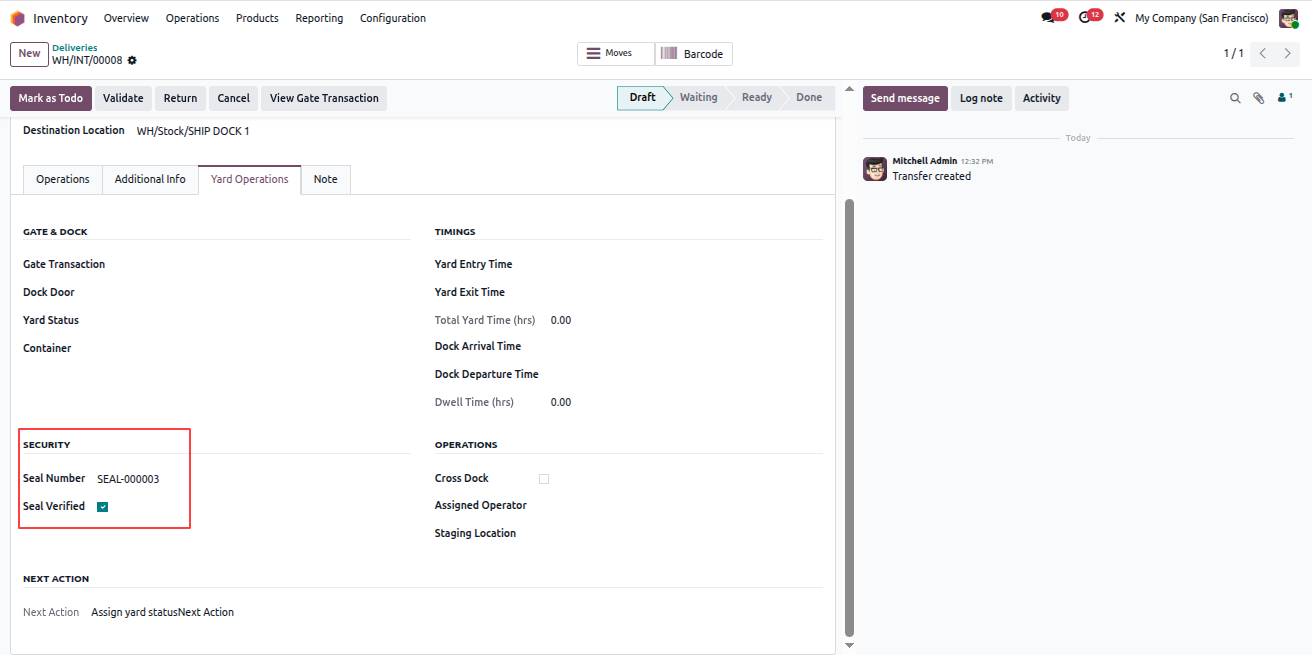Attach files with the paperclip icon

pyautogui.click(x=1259, y=98)
